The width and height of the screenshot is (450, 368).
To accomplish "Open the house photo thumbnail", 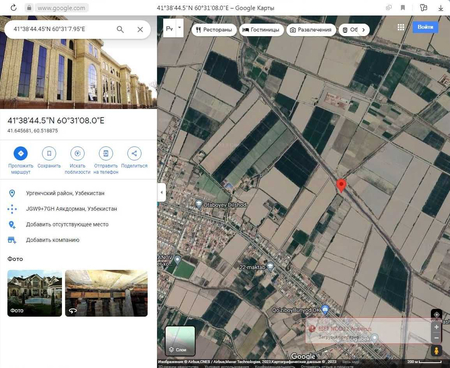I will [x=35, y=293].
